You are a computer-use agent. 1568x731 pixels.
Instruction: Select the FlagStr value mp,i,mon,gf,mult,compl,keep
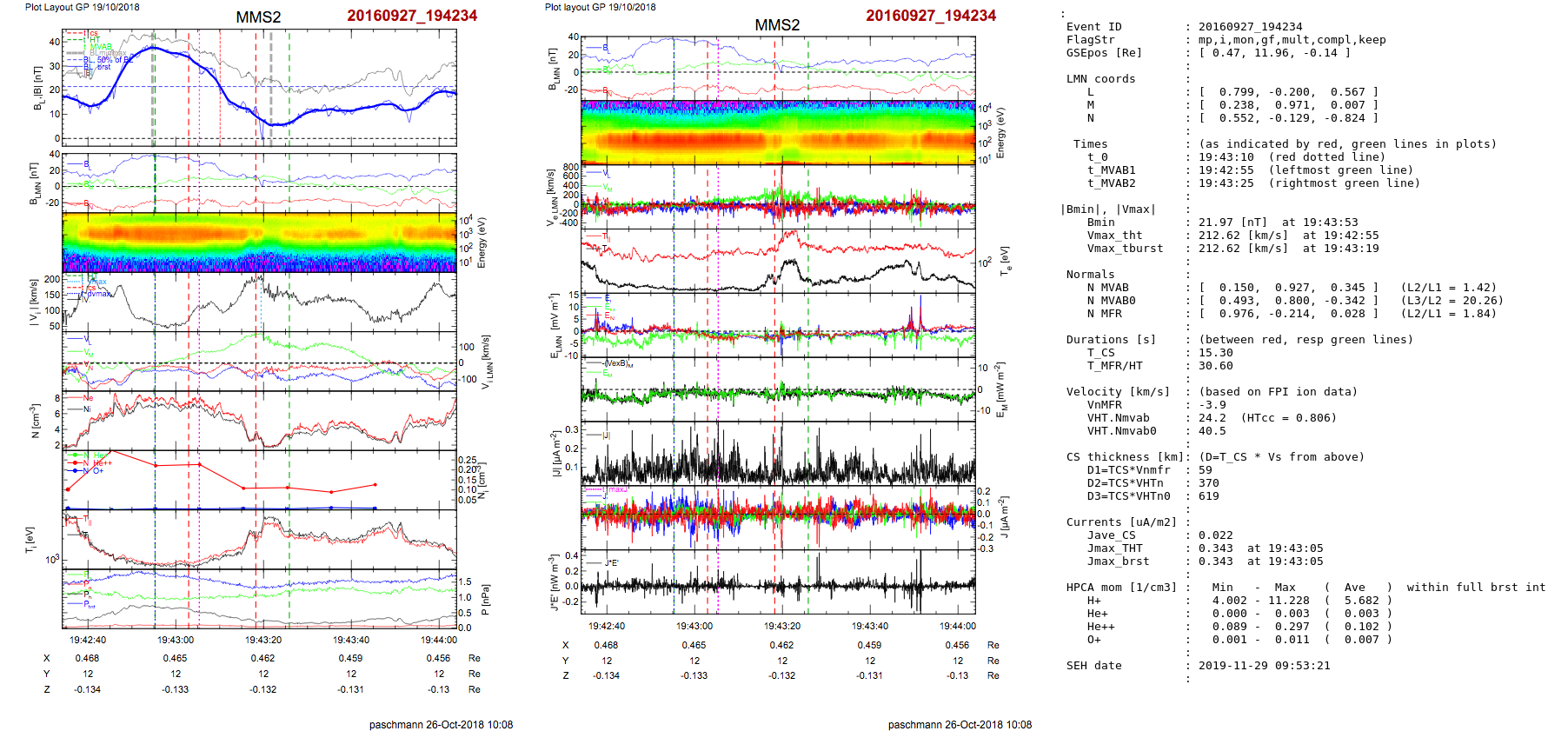(x=1292, y=40)
